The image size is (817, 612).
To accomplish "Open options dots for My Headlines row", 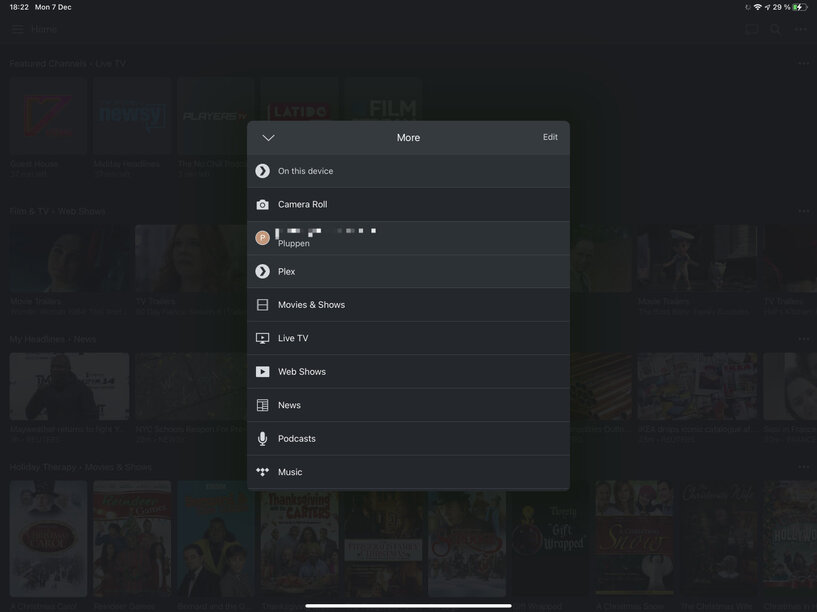I will click(x=803, y=339).
